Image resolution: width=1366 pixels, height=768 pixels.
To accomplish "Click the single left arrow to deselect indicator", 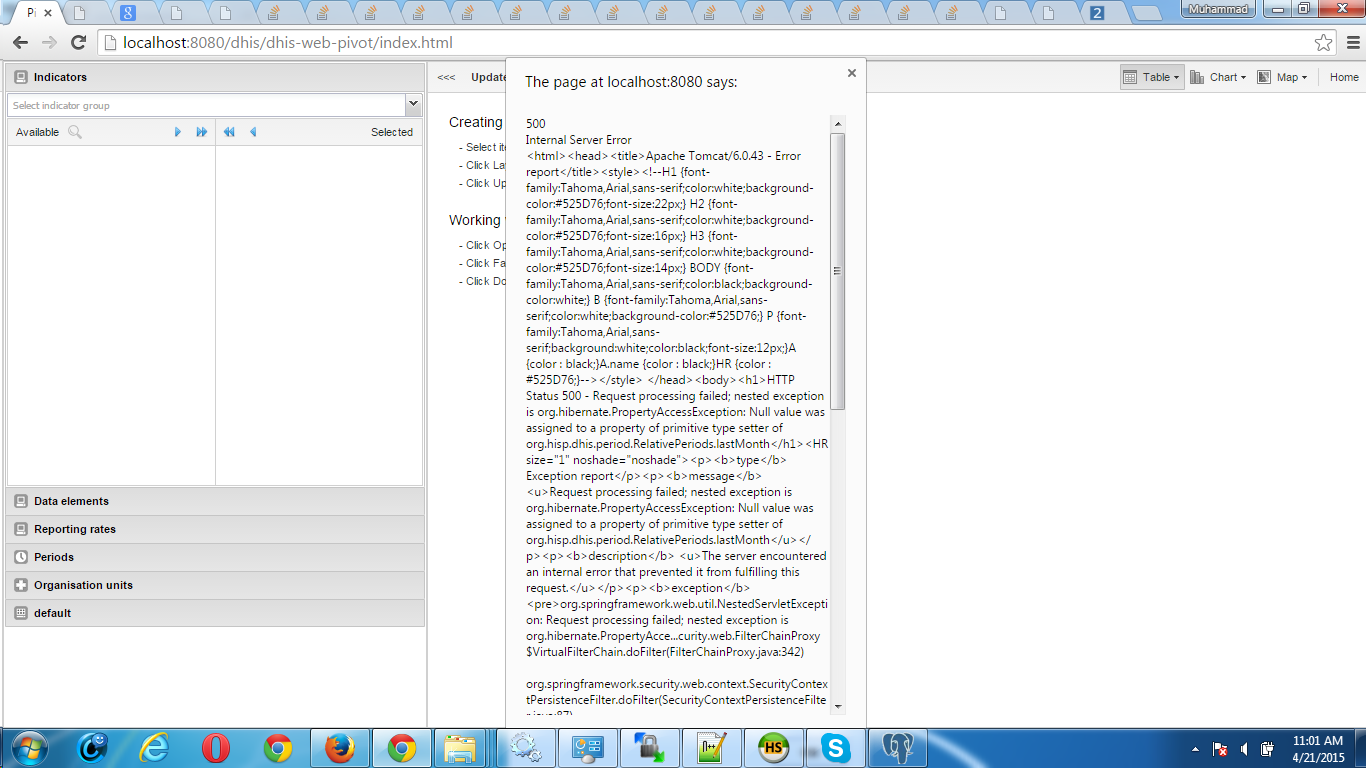I will point(253,132).
